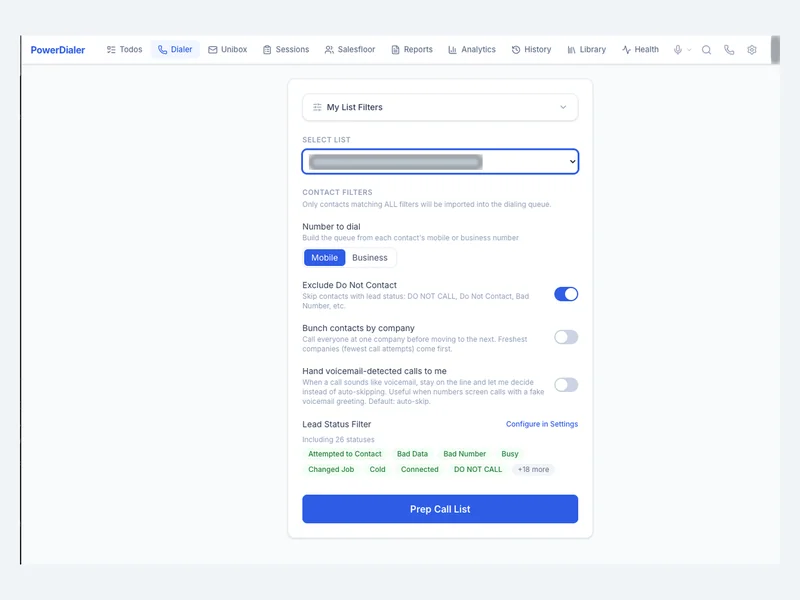The width and height of the screenshot is (800, 600).
Task: Open the Reports tab
Action: [412, 49]
